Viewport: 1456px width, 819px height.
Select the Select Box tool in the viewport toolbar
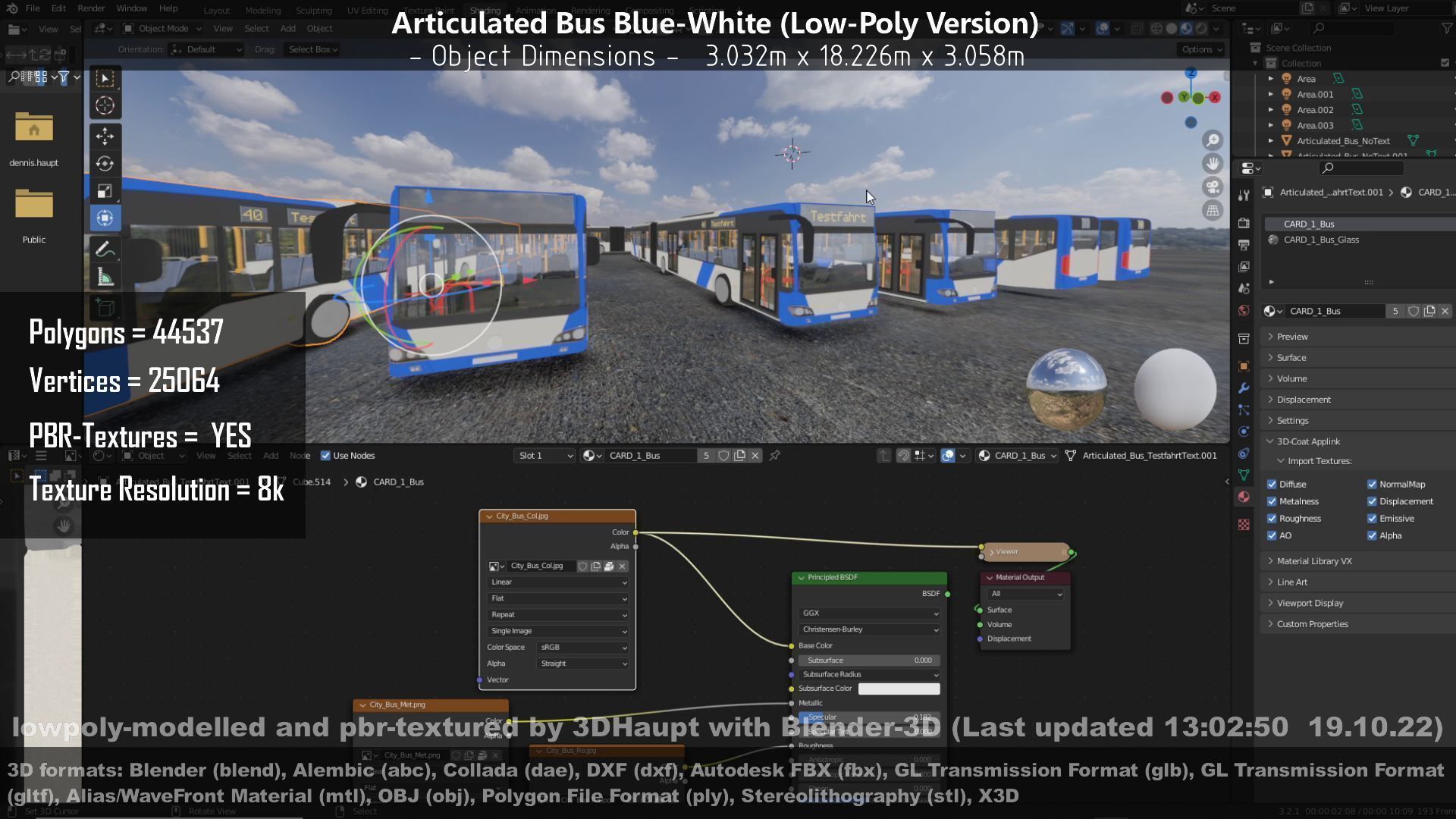coord(105,79)
